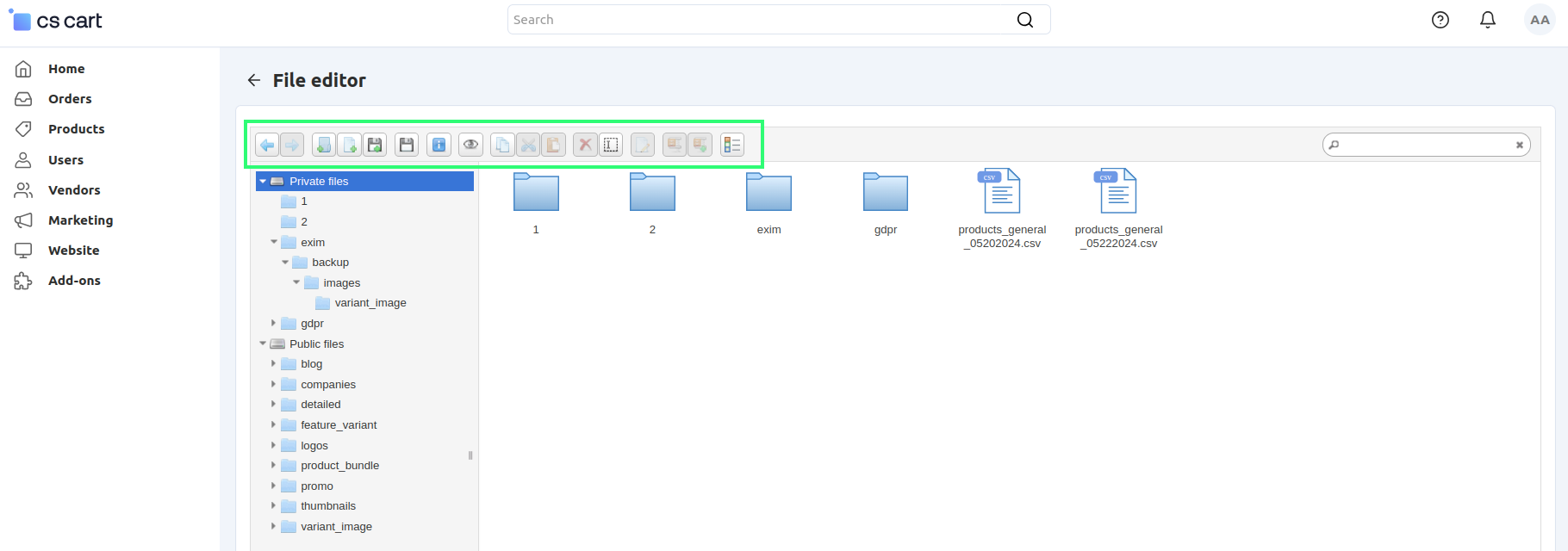Select variant_image under images in tree

click(x=370, y=303)
